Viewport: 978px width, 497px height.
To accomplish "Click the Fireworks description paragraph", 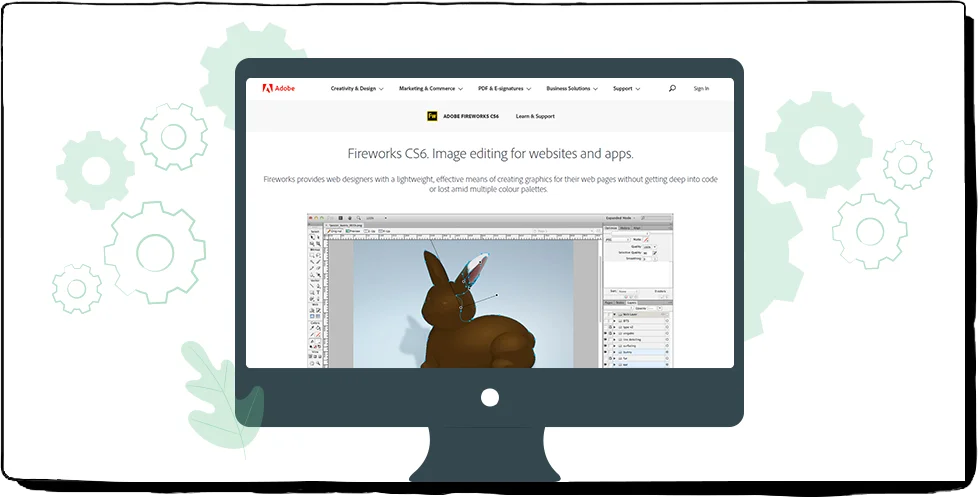I will [x=490, y=184].
